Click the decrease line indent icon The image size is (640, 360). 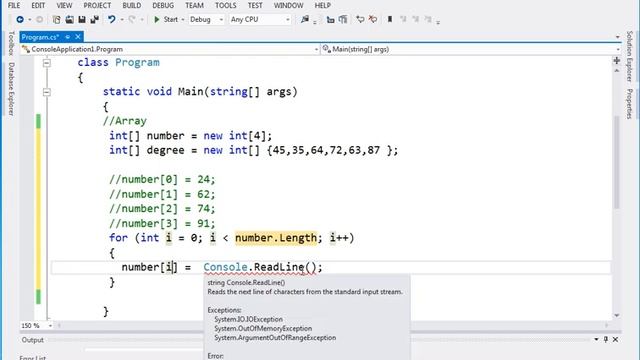pos(330,19)
